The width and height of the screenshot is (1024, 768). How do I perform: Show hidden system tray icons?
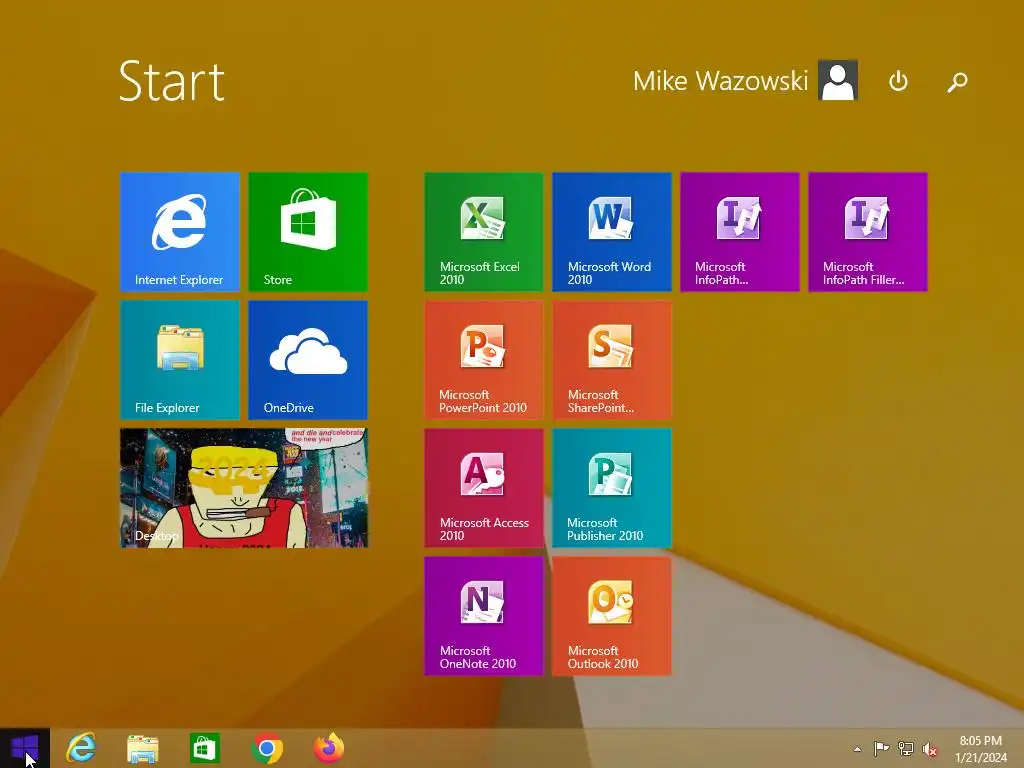coord(857,749)
